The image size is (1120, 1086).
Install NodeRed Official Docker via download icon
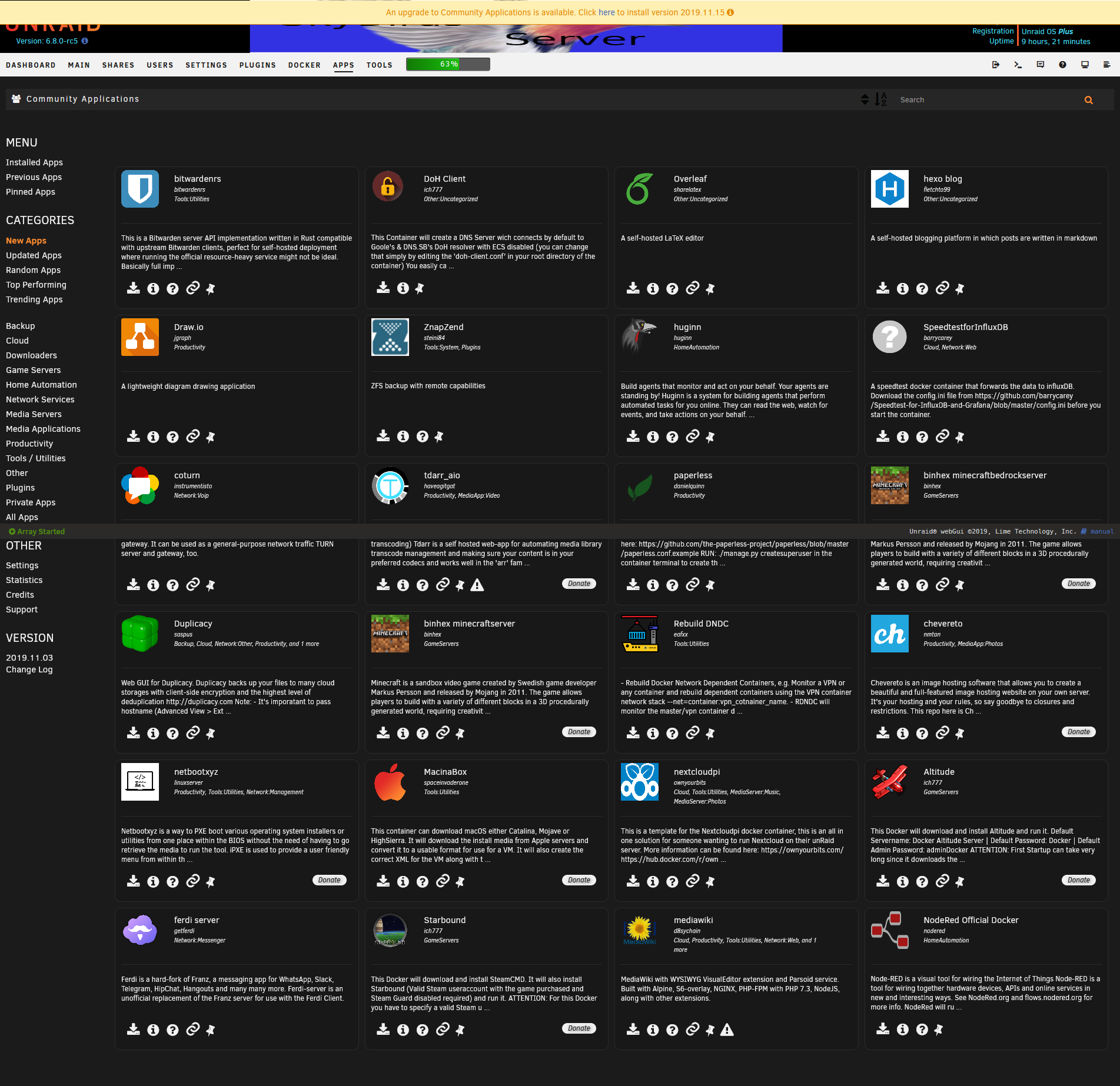[x=883, y=1029]
